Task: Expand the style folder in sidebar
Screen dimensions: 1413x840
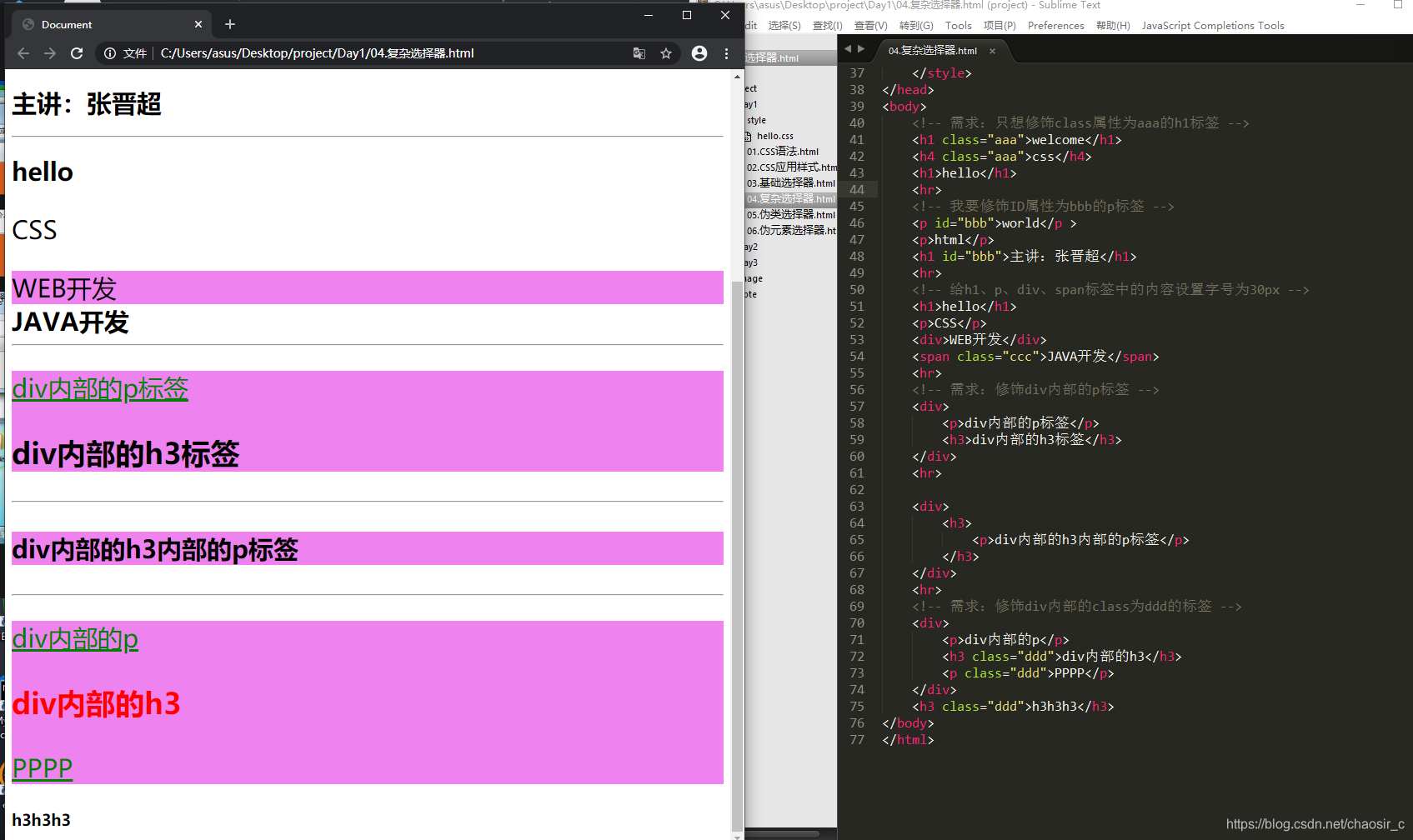Action: pos(756,120)
